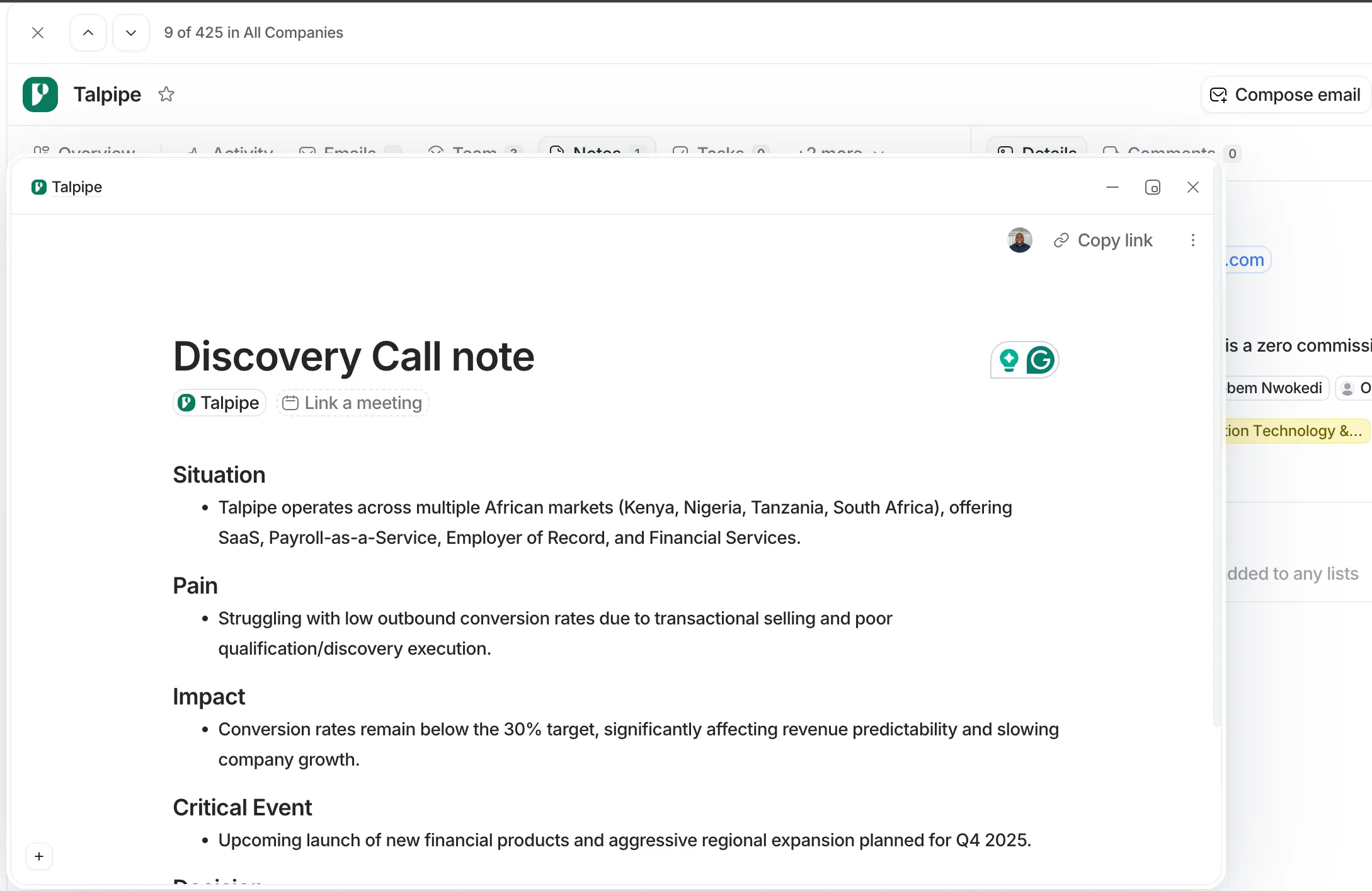Click text 'Talpipe operates across multiple African markets'
Viewport: 1372px width, 891px height.
(x=416, y=508)
